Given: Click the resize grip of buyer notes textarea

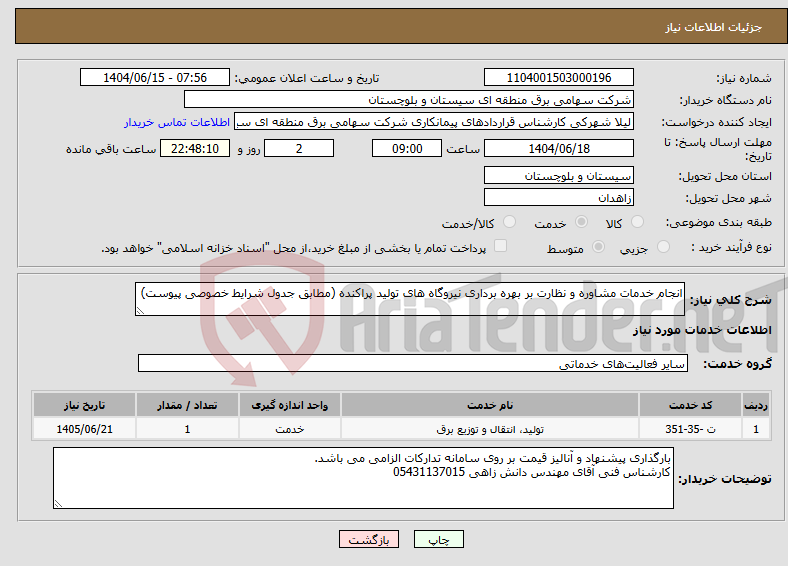Looking at the screenshot, I should click(58, 504).
